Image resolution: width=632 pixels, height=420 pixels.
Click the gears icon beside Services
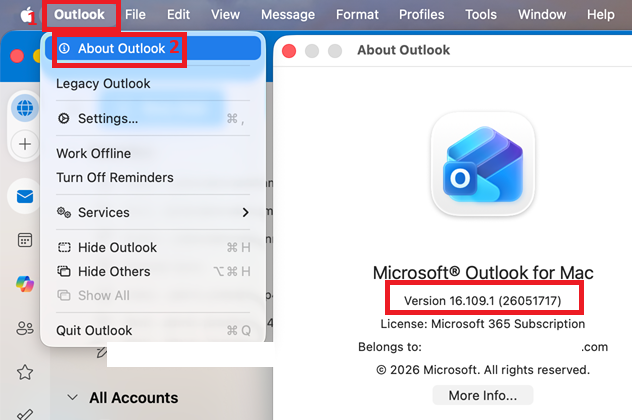[64, 212]
